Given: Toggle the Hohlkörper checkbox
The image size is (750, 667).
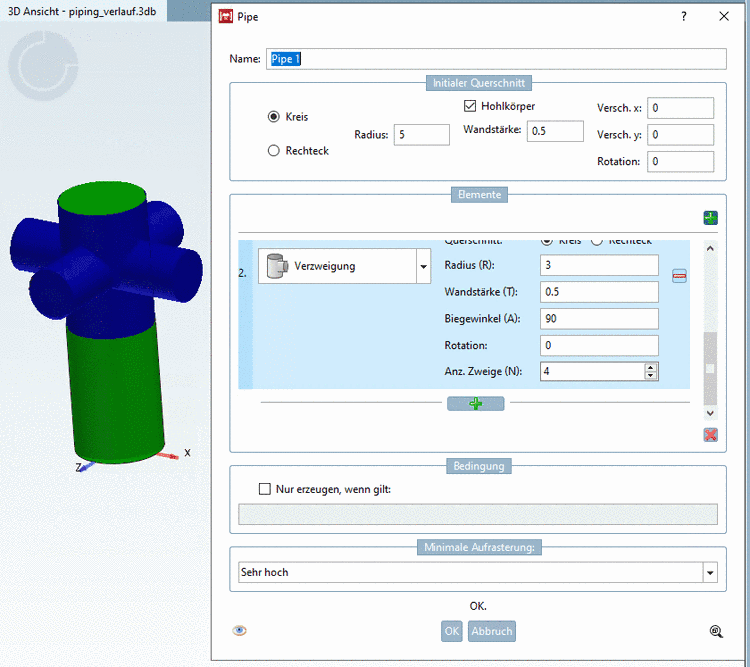Looking at the screenshot, I should tap(470, 106).
